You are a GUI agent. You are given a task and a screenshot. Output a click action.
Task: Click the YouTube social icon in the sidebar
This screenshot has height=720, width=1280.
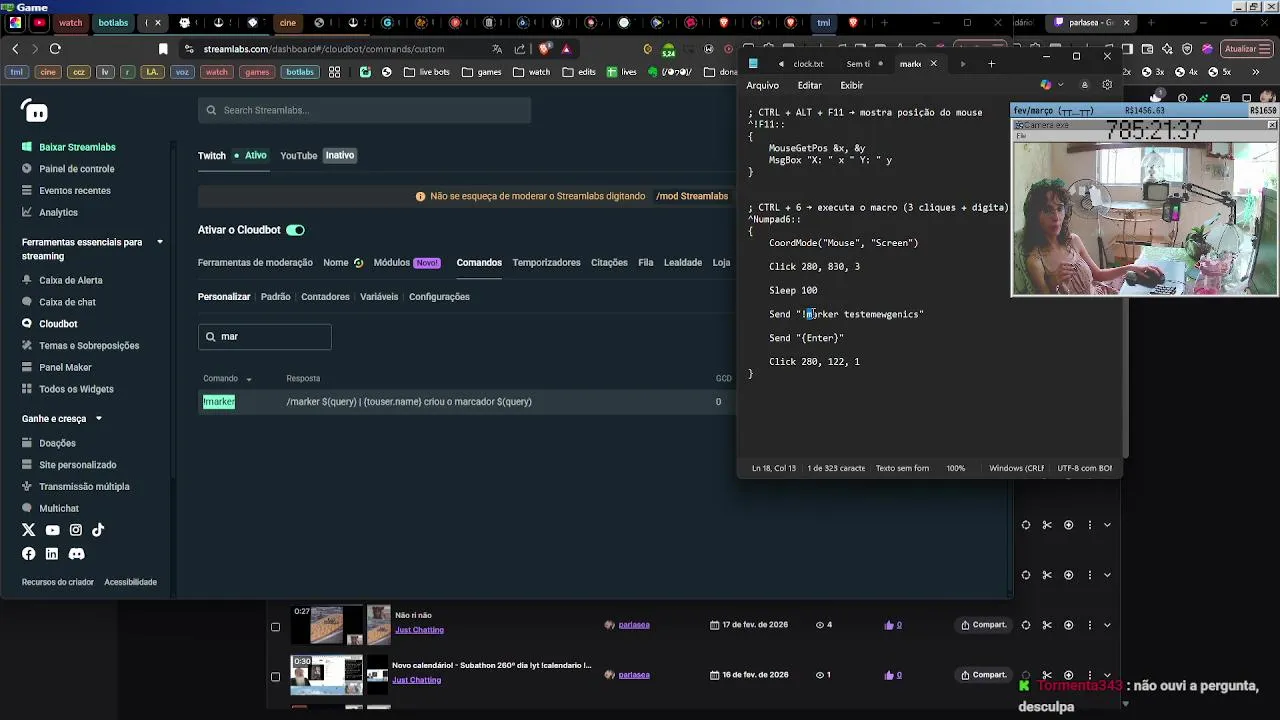(x=52, y=530)
